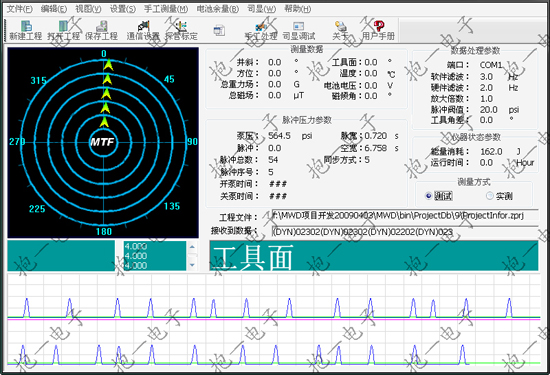Show the 关于 about dialog

point(340,30)
